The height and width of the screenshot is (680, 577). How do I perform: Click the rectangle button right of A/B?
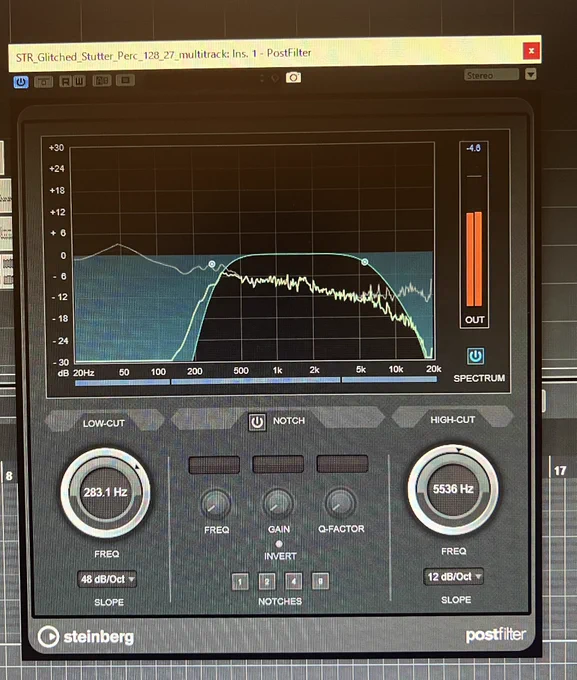tap(125, 80)
